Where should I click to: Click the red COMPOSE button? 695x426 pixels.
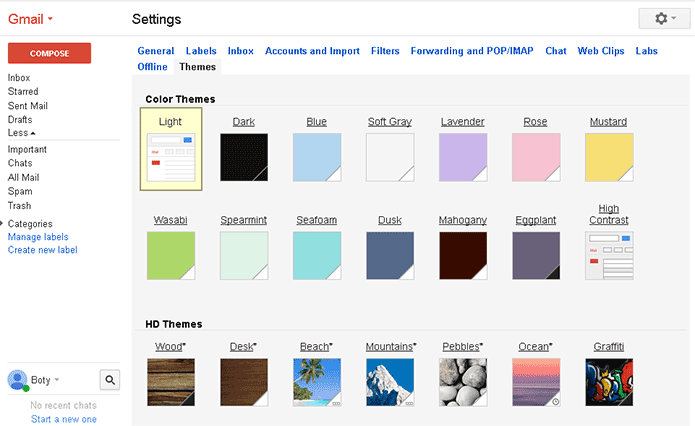[x=49, y=53]
